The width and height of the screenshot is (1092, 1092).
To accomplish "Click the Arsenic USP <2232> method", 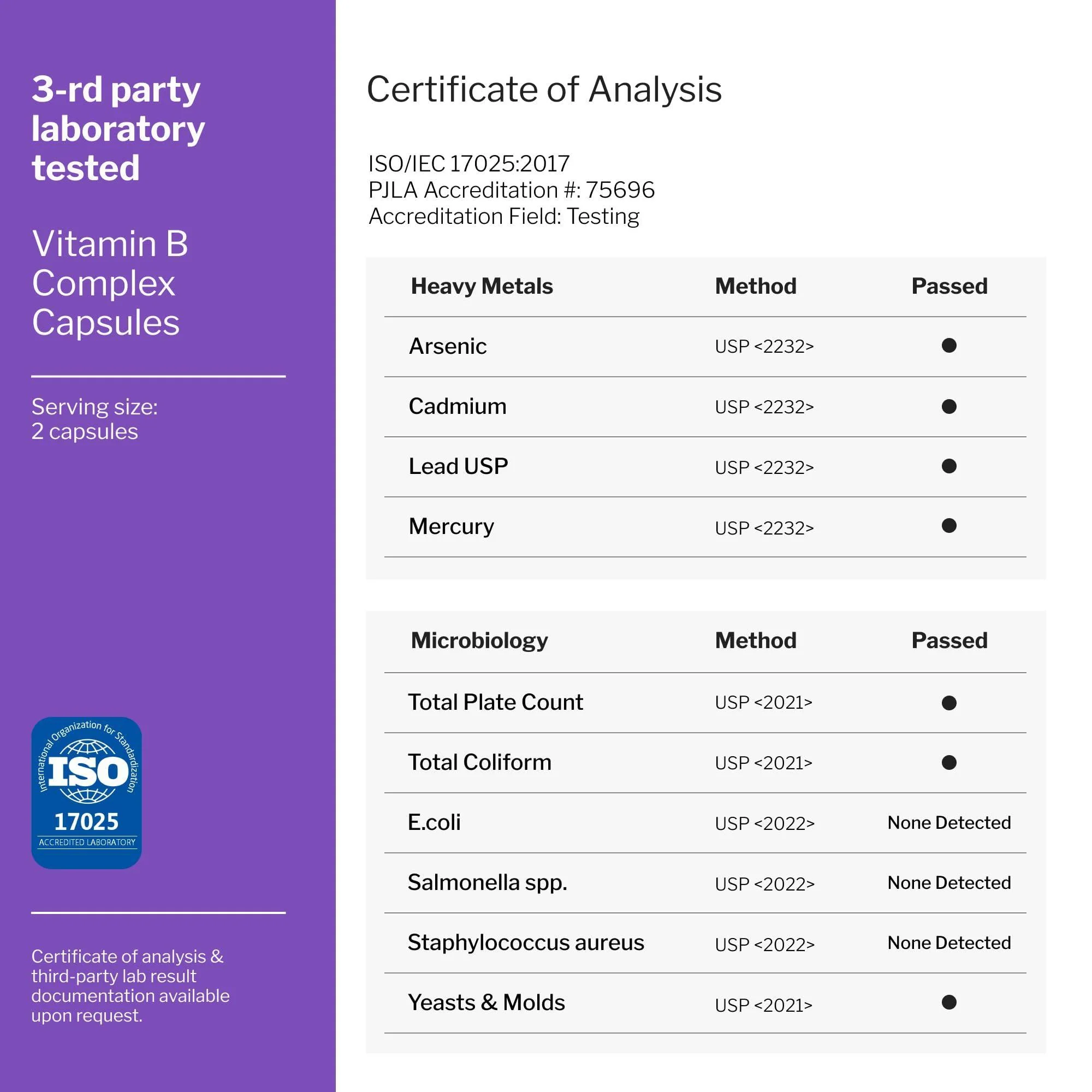I will (x=764, y=346).
